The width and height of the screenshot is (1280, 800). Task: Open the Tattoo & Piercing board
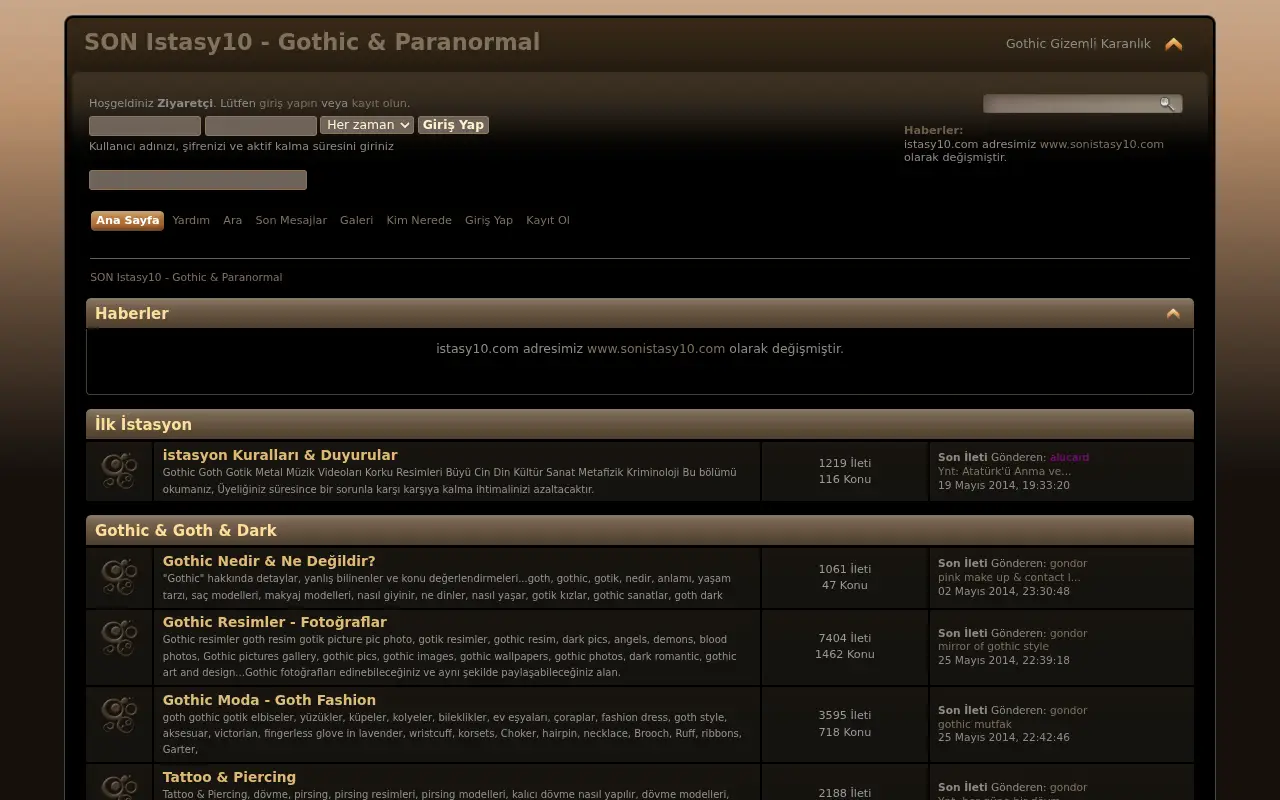pyautogui.click(x=229, y=777)
